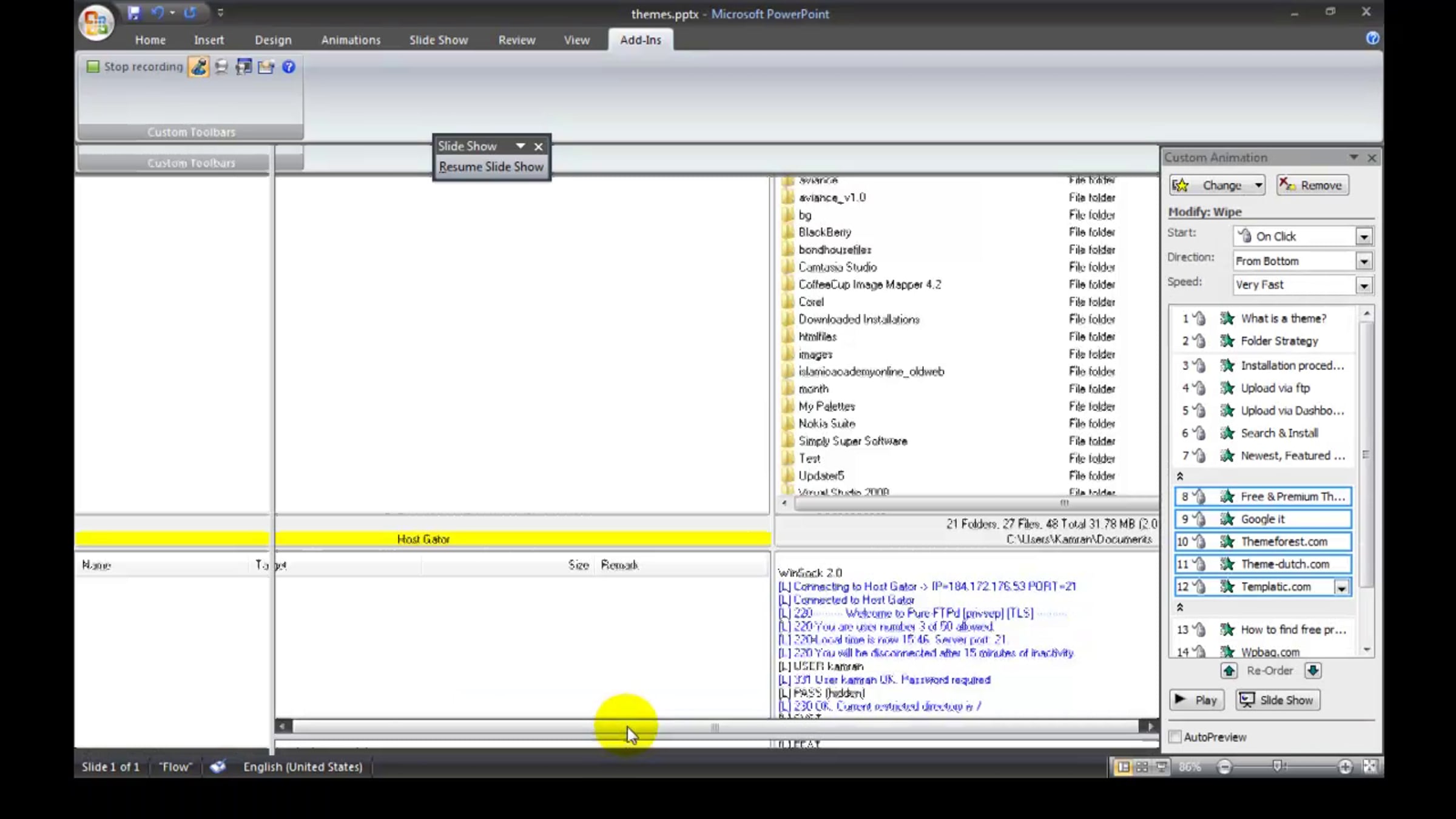1456x819 pixels.
Task: Click the zoom in plus icon
Action: click(1345, 767)
